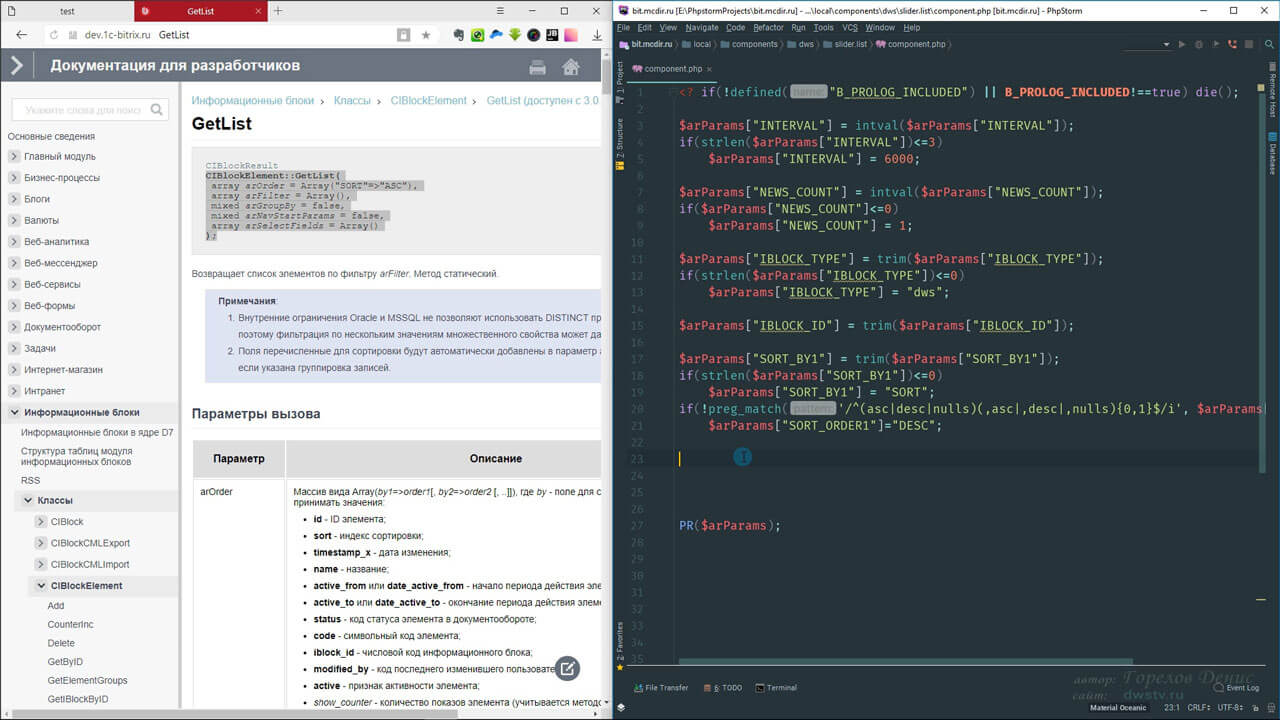Open PhpStorm Navigate menu
1280x720 pixels.
702,28
